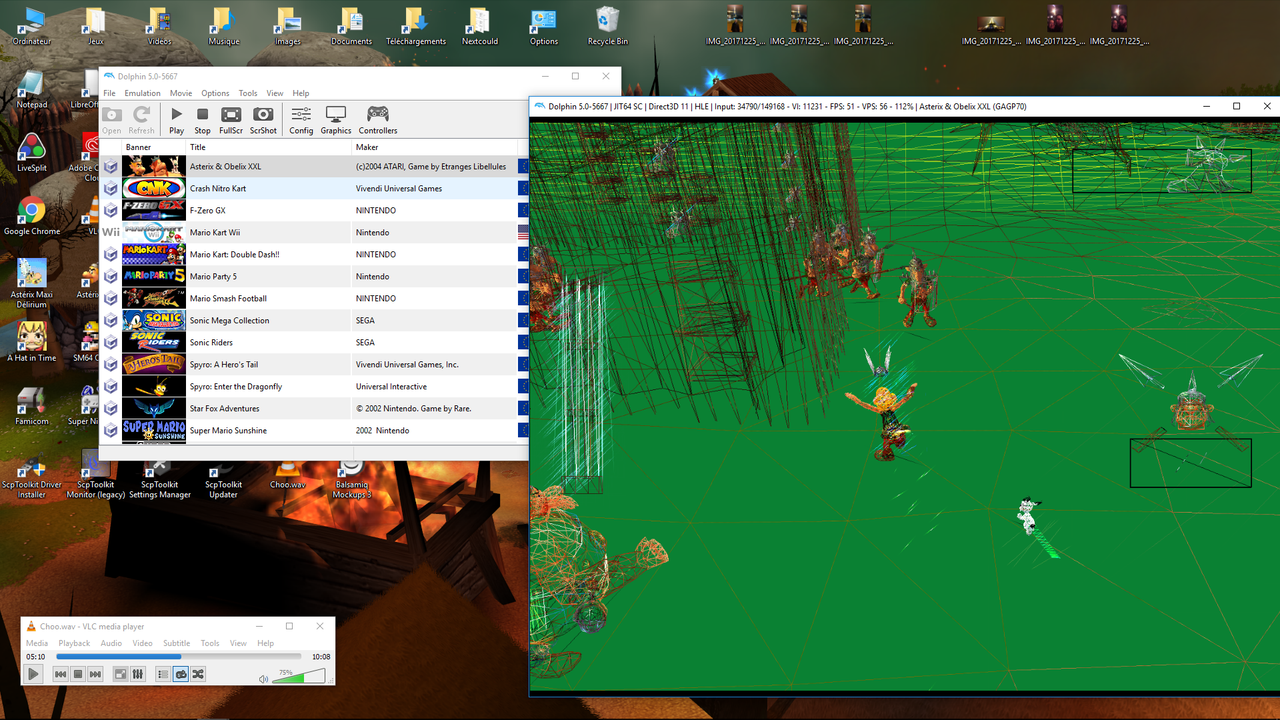Mute VLC audio via speaker icon
The image size is (1280, 720).
pos(264,678)
